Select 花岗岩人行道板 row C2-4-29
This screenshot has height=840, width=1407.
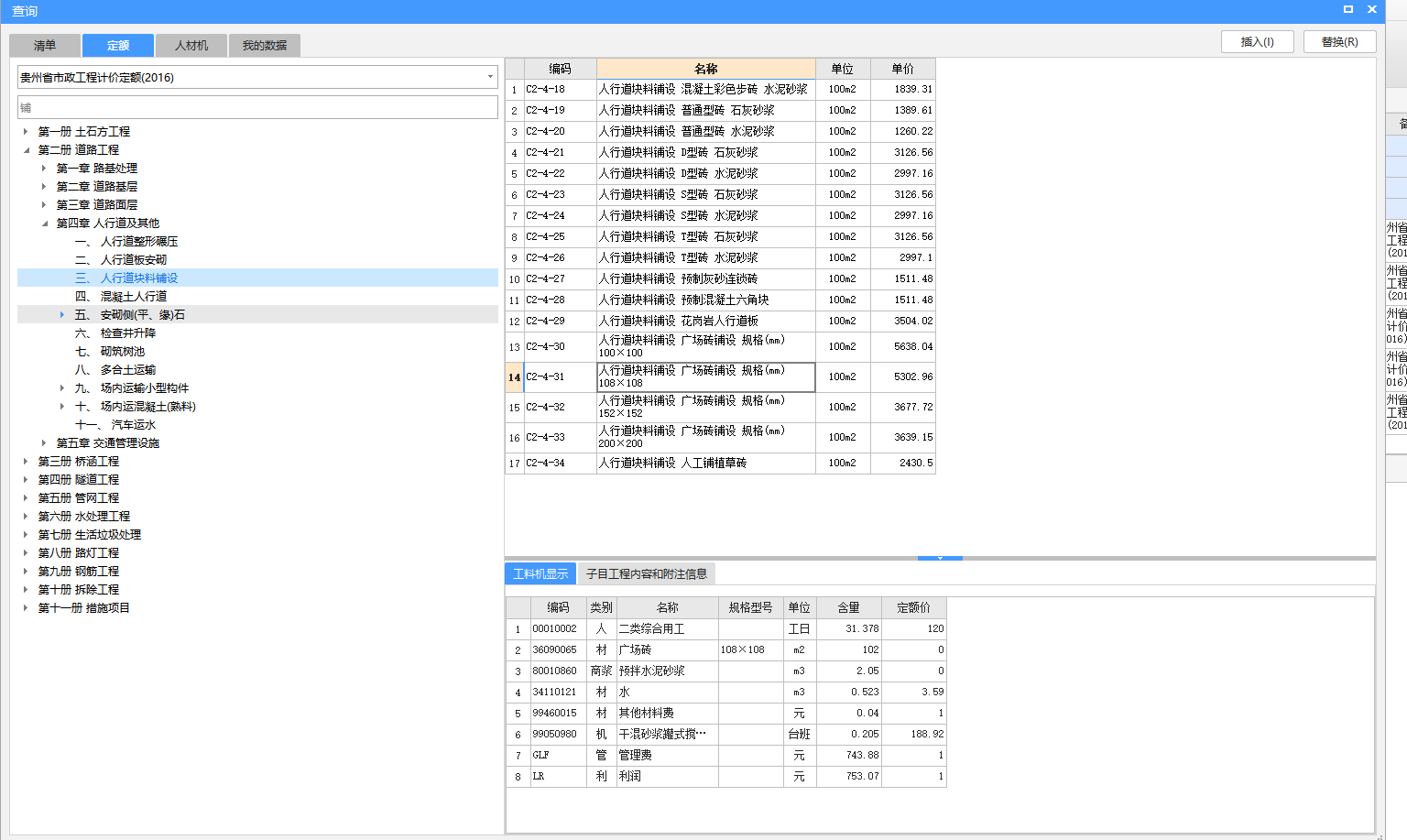(720, 321)
